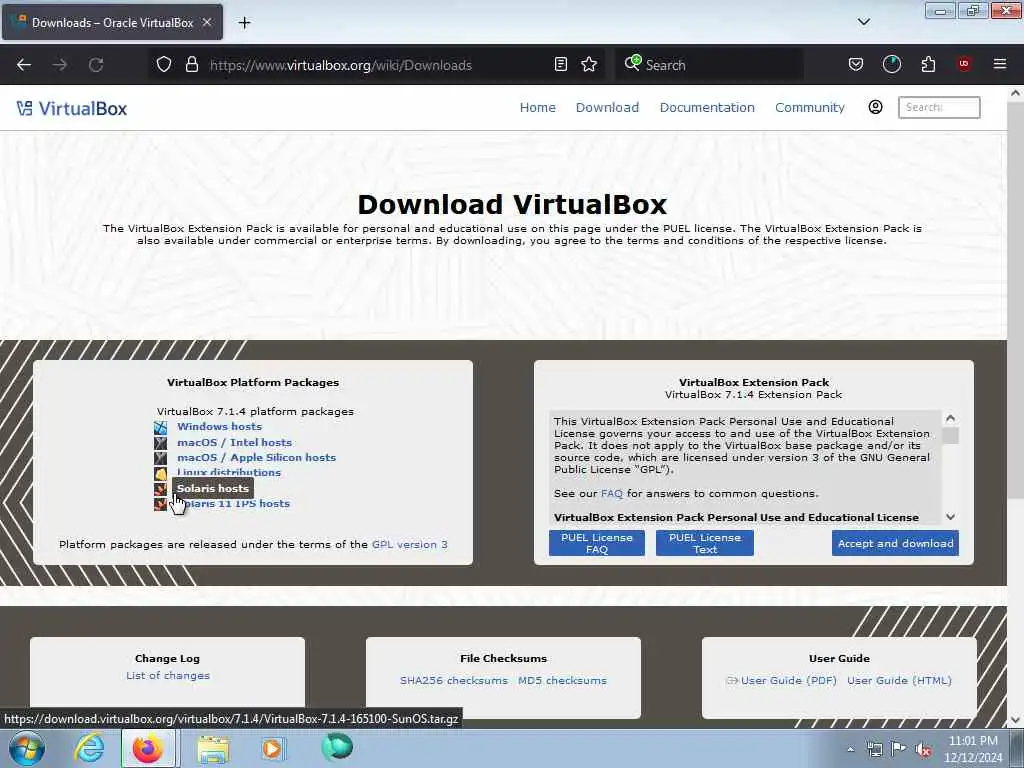
Task: Open Windows Explorer folder on taskbar
Action: coord(213,749)
